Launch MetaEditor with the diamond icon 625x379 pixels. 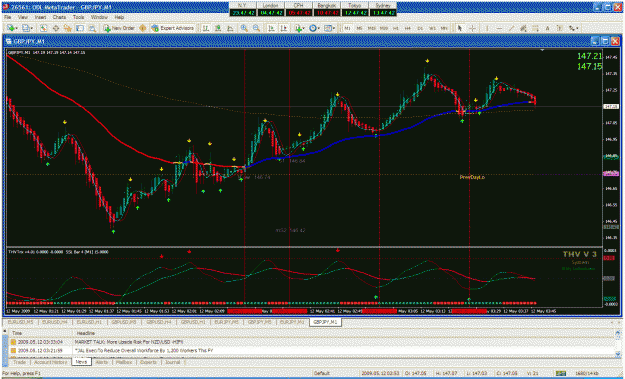point(143,28)
